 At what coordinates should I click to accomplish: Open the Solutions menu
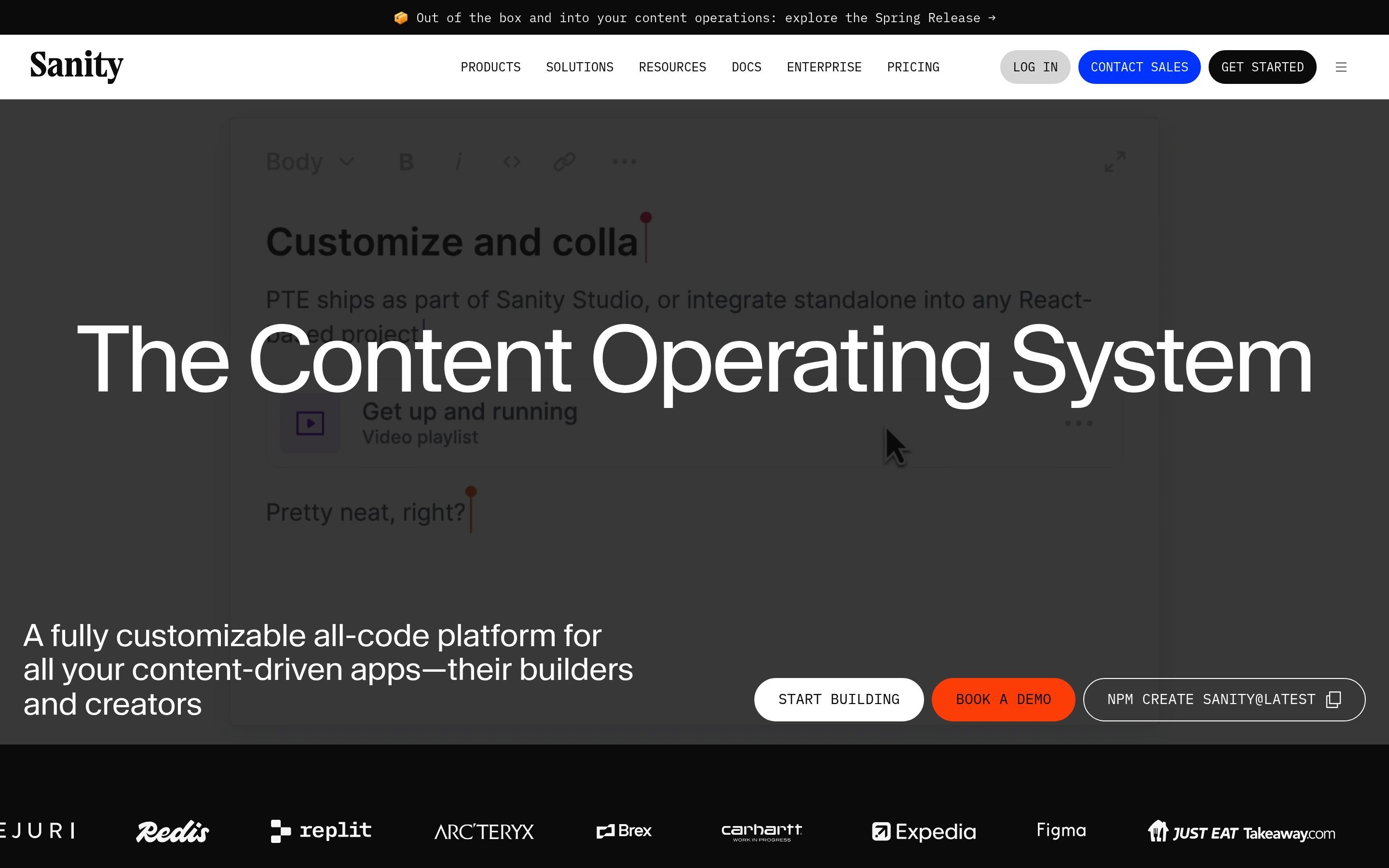pyautogui.click(x=579, y=67)
